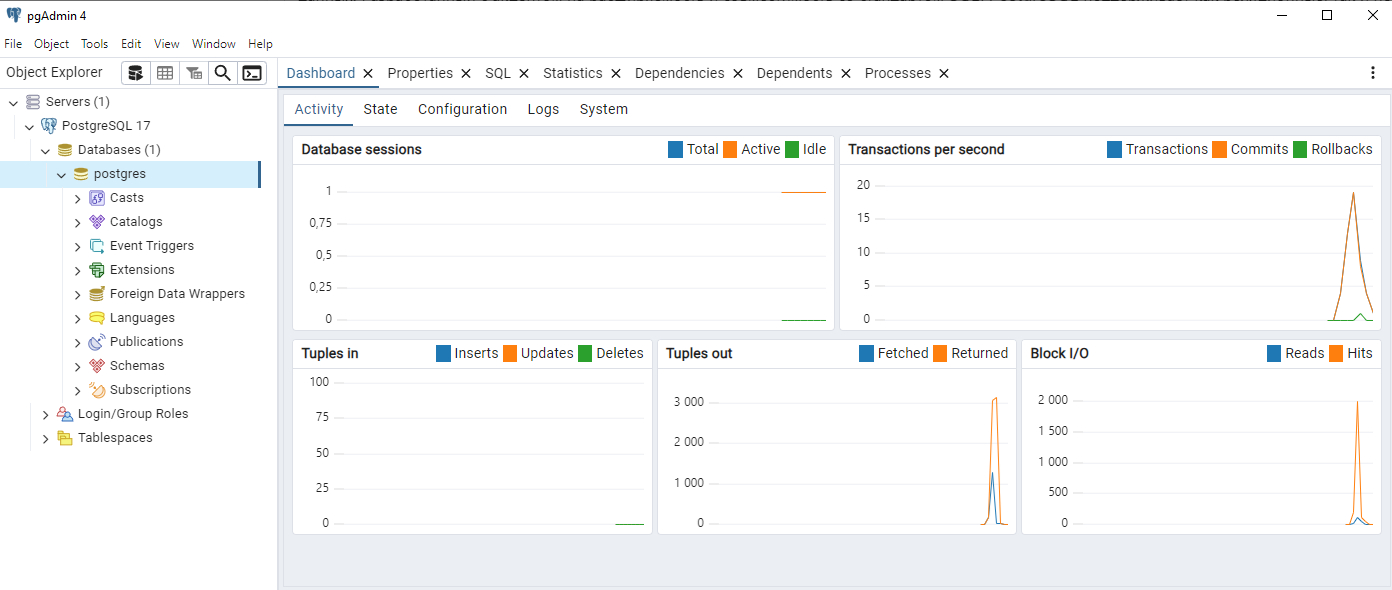Collapse the Servers tree node

(13, 102)
